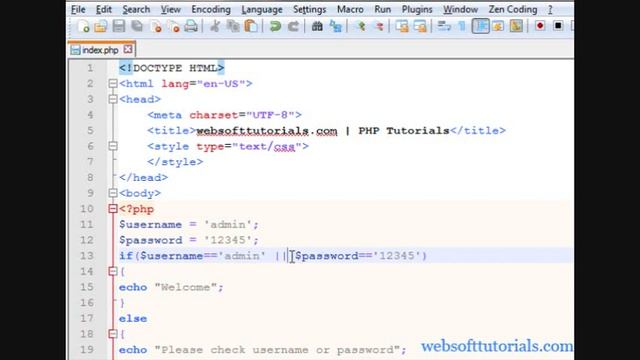
Task: Undo with the green arrow icon
Action: click(276, 27)
